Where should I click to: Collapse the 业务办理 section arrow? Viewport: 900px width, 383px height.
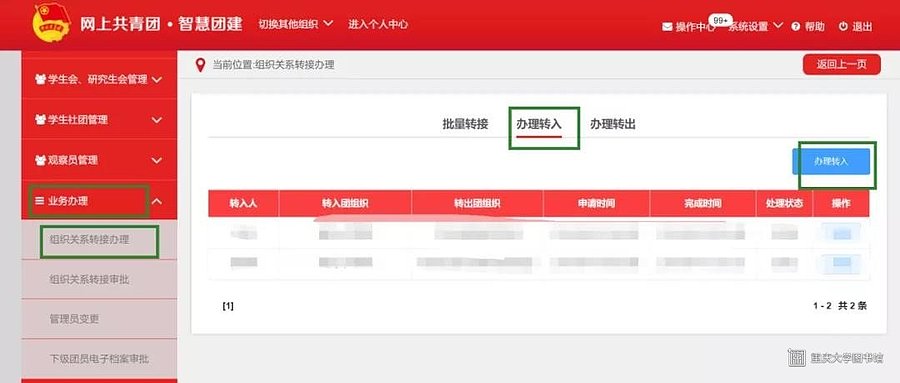(x=157, y=201)
